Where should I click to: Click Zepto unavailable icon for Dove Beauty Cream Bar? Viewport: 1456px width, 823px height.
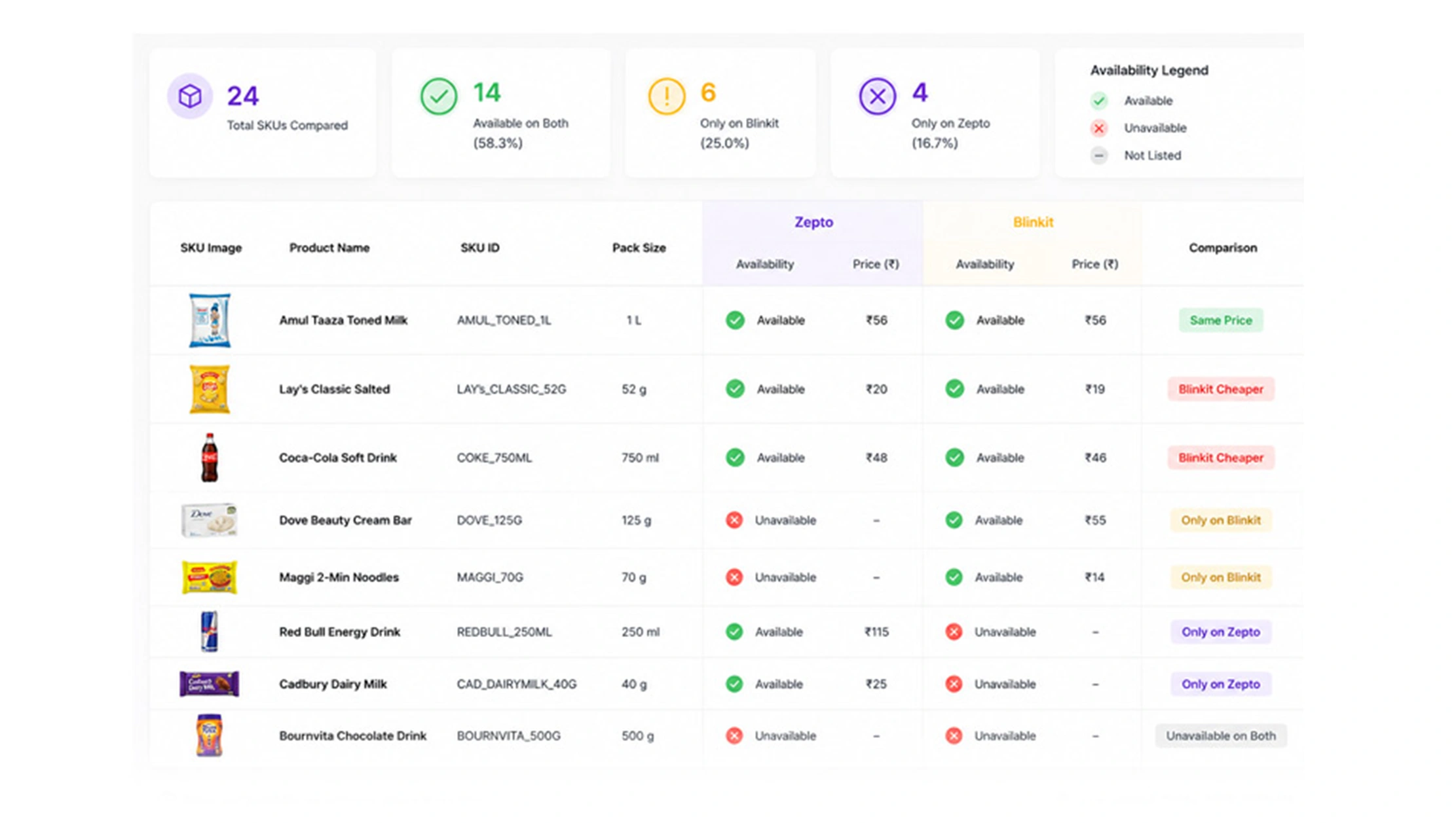click(734, 520)
